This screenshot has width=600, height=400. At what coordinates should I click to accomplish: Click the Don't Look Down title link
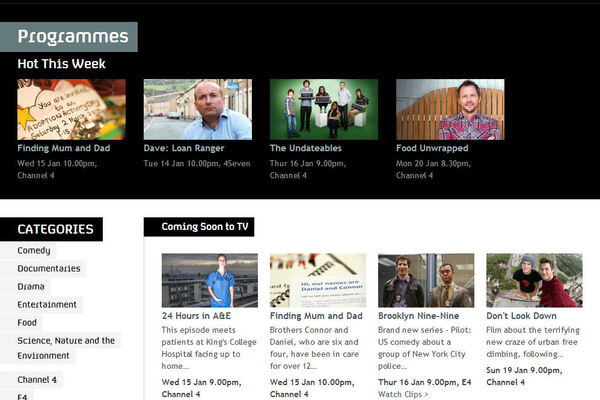522,316
